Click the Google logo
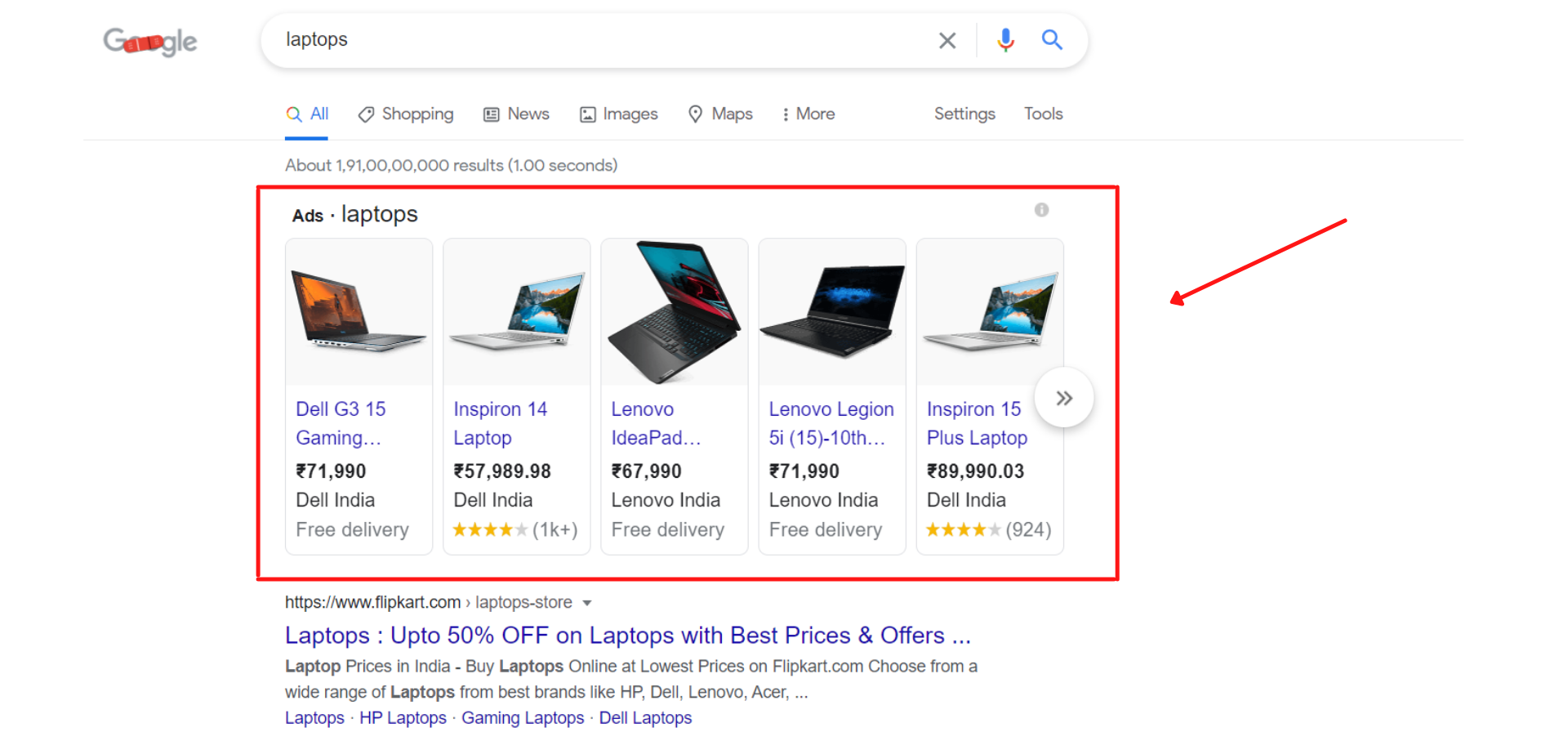1568x732 pixels. point(150,41)
